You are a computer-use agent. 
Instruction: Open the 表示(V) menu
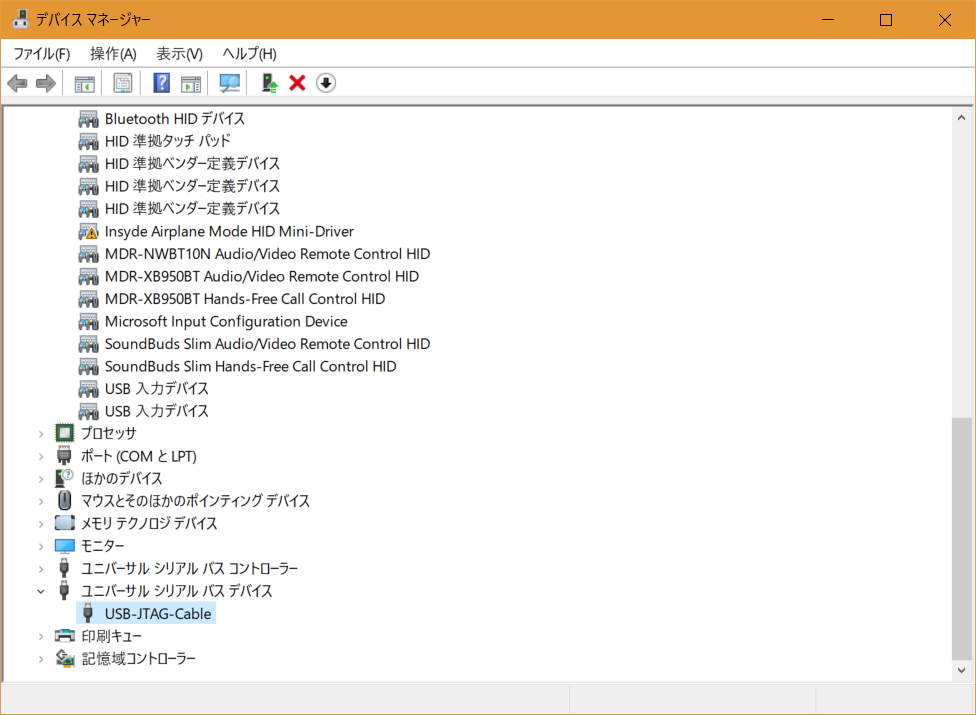point(179,54)
